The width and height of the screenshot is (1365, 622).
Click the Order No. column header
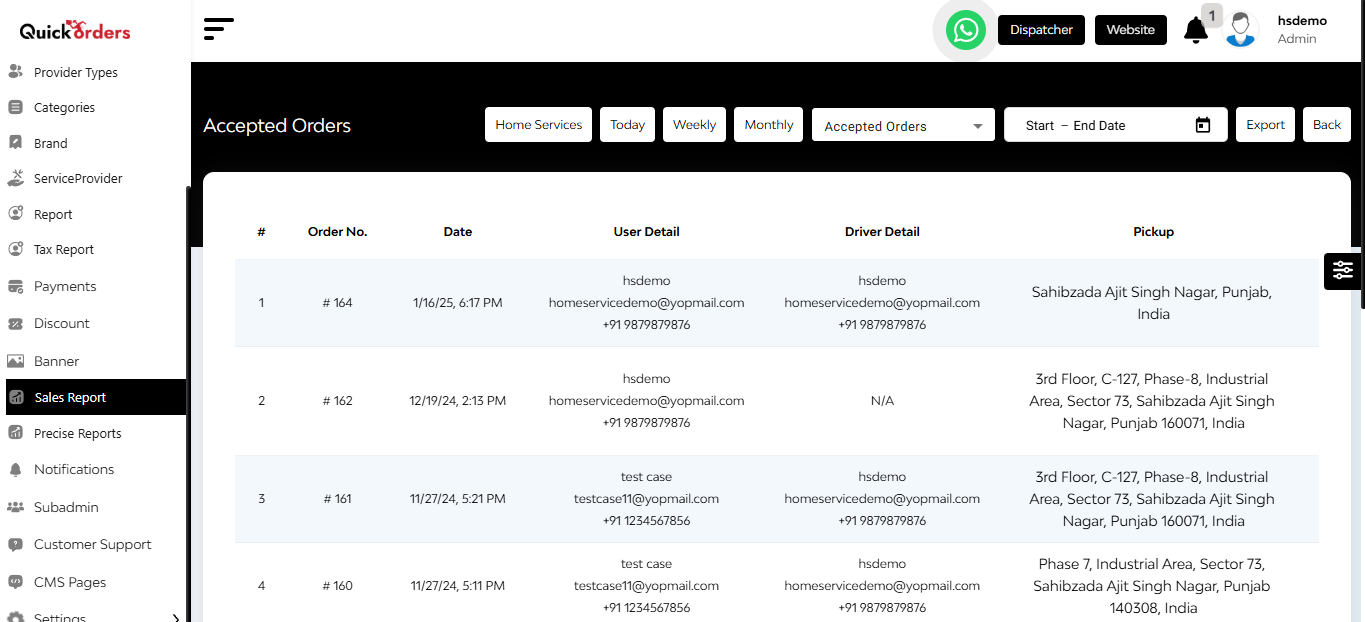[x=337, y=231]
